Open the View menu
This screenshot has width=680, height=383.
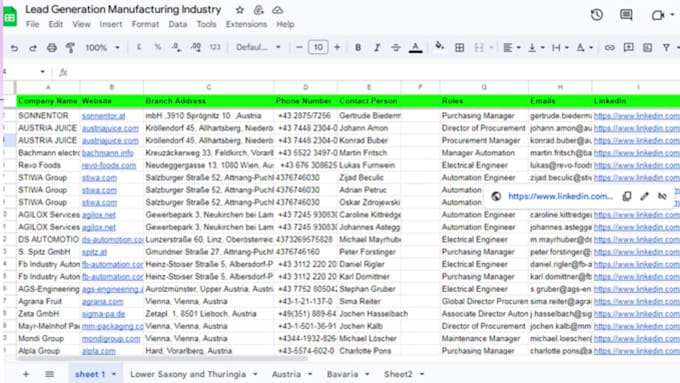coord(82,24)
